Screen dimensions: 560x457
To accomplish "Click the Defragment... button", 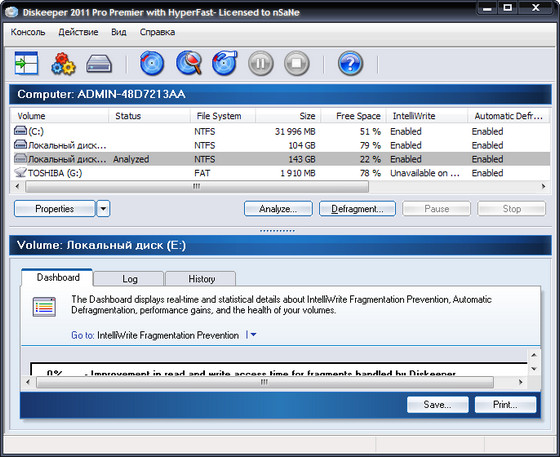I will (357, 209).
